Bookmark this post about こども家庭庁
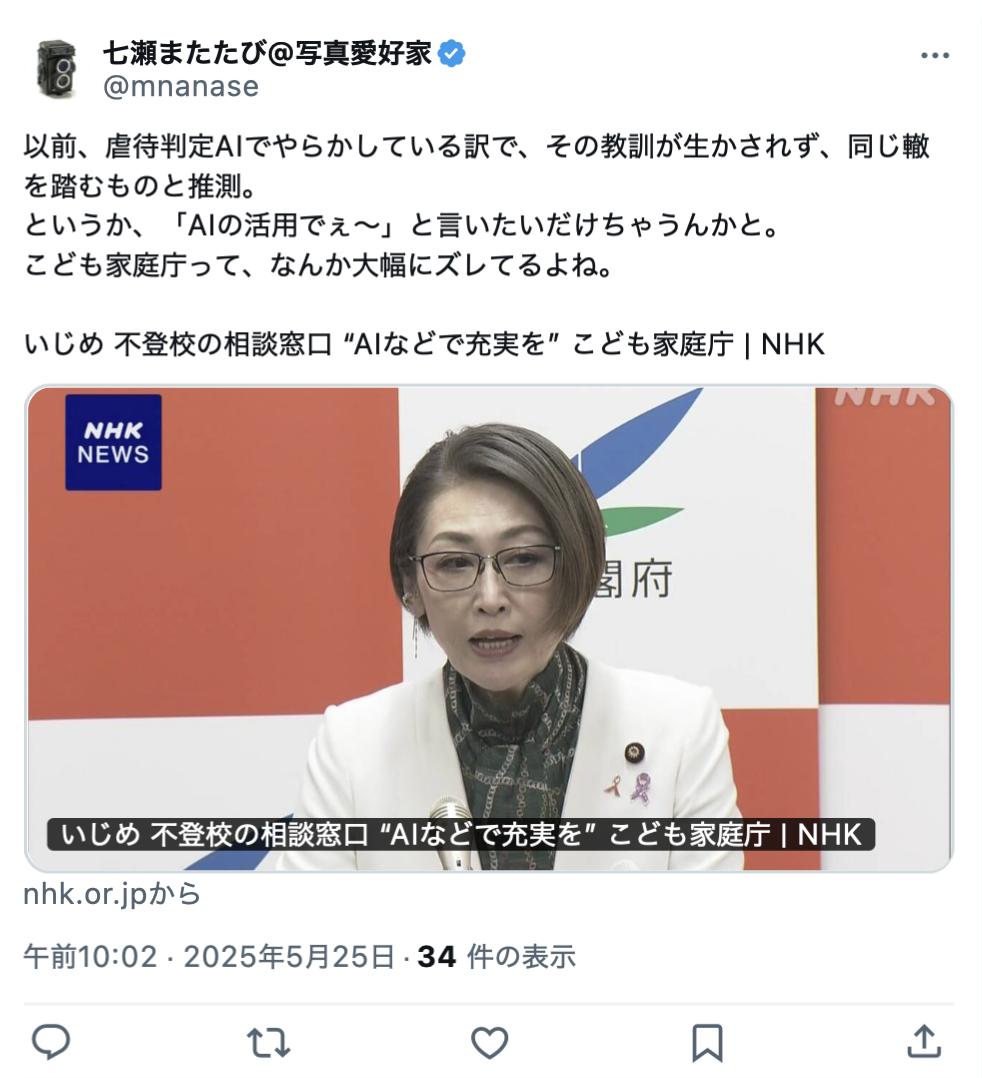Screen dimensions: 982x1078 click(x=707, y=1042)
